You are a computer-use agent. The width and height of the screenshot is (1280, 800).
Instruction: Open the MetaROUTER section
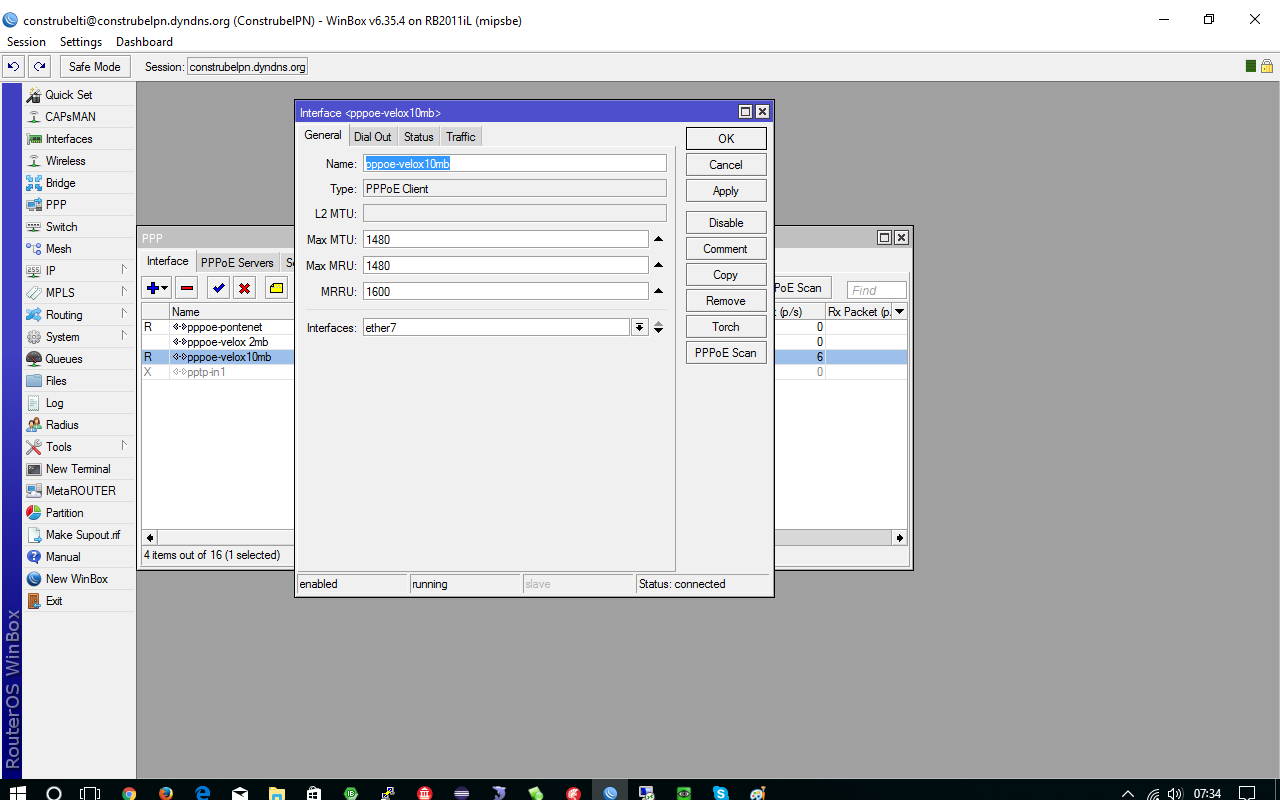(80, 491)
